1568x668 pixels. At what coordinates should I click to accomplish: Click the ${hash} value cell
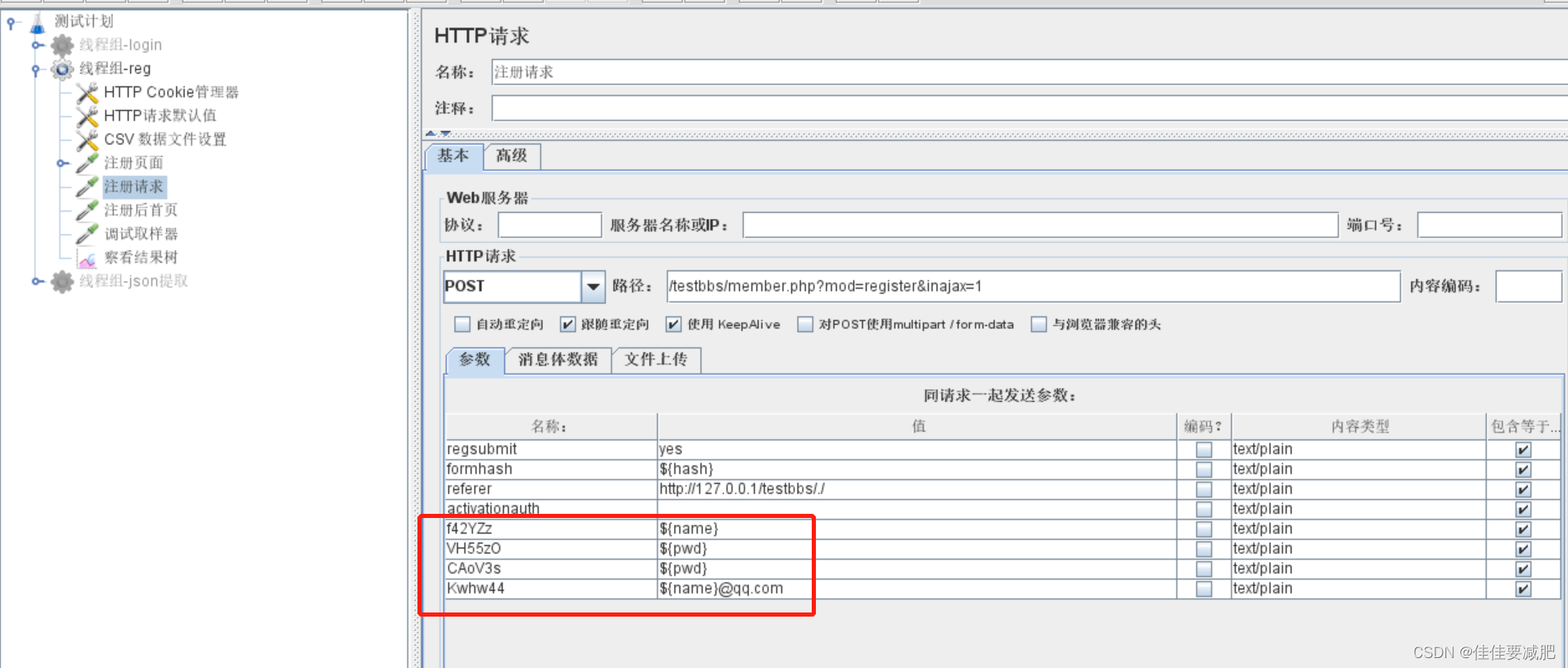pos(918,470)
